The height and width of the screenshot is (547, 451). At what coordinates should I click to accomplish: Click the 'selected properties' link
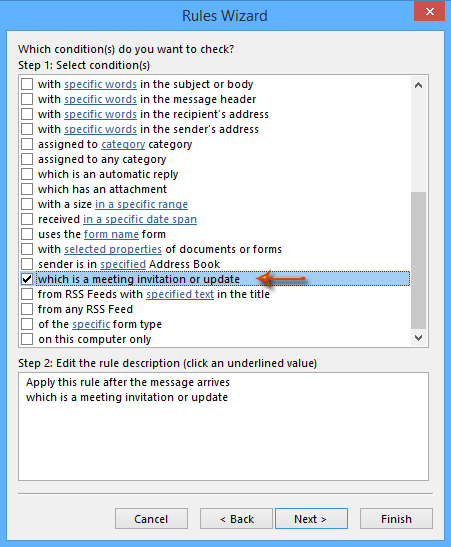tap(113, 249)
